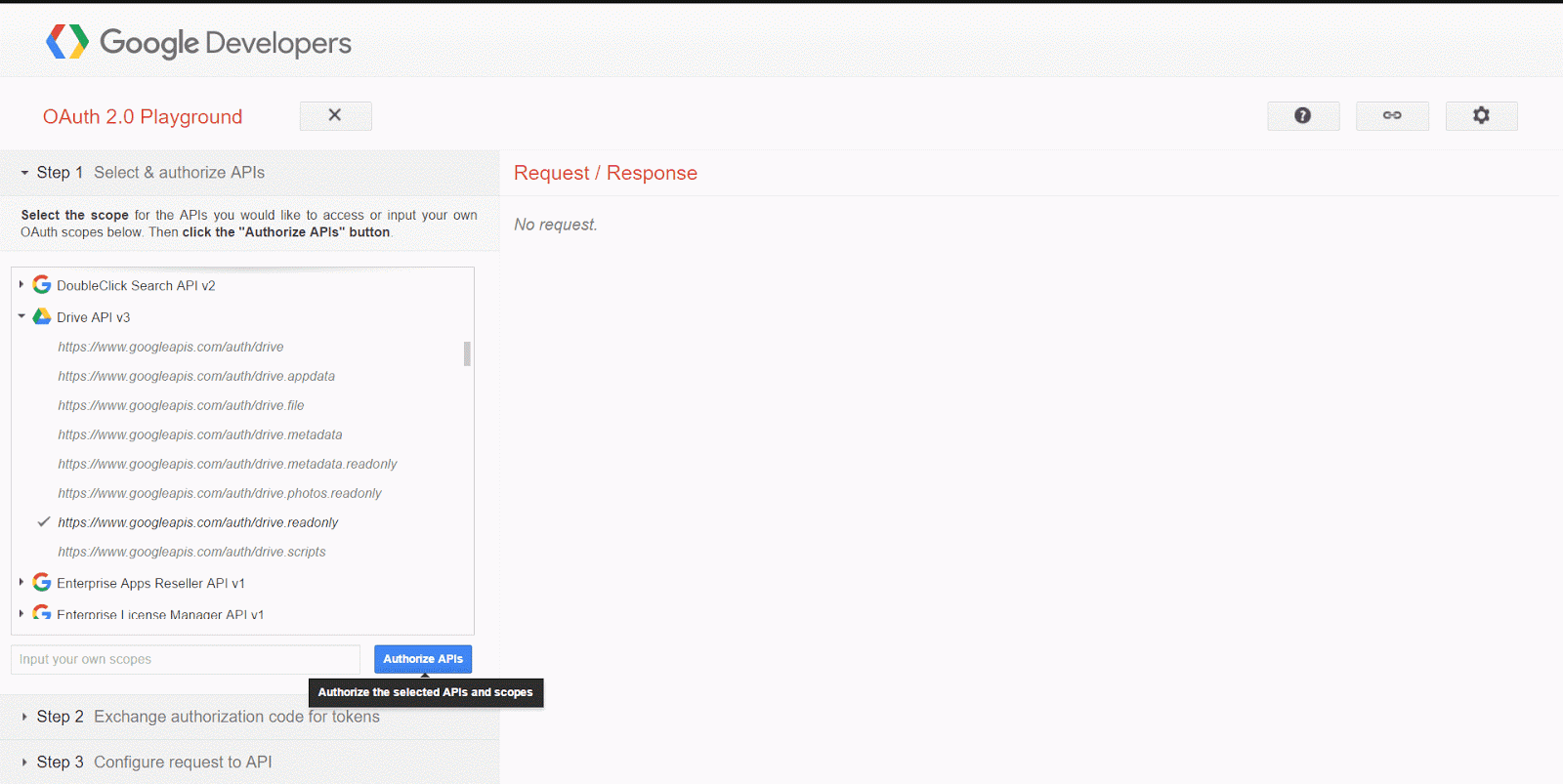
Task: Click the Request / Response heading
Action: click(606, 173)
